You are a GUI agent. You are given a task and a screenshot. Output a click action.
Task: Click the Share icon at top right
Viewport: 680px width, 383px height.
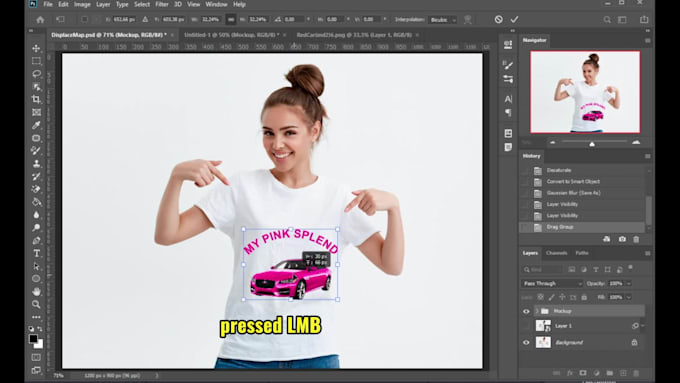[644, 20]
